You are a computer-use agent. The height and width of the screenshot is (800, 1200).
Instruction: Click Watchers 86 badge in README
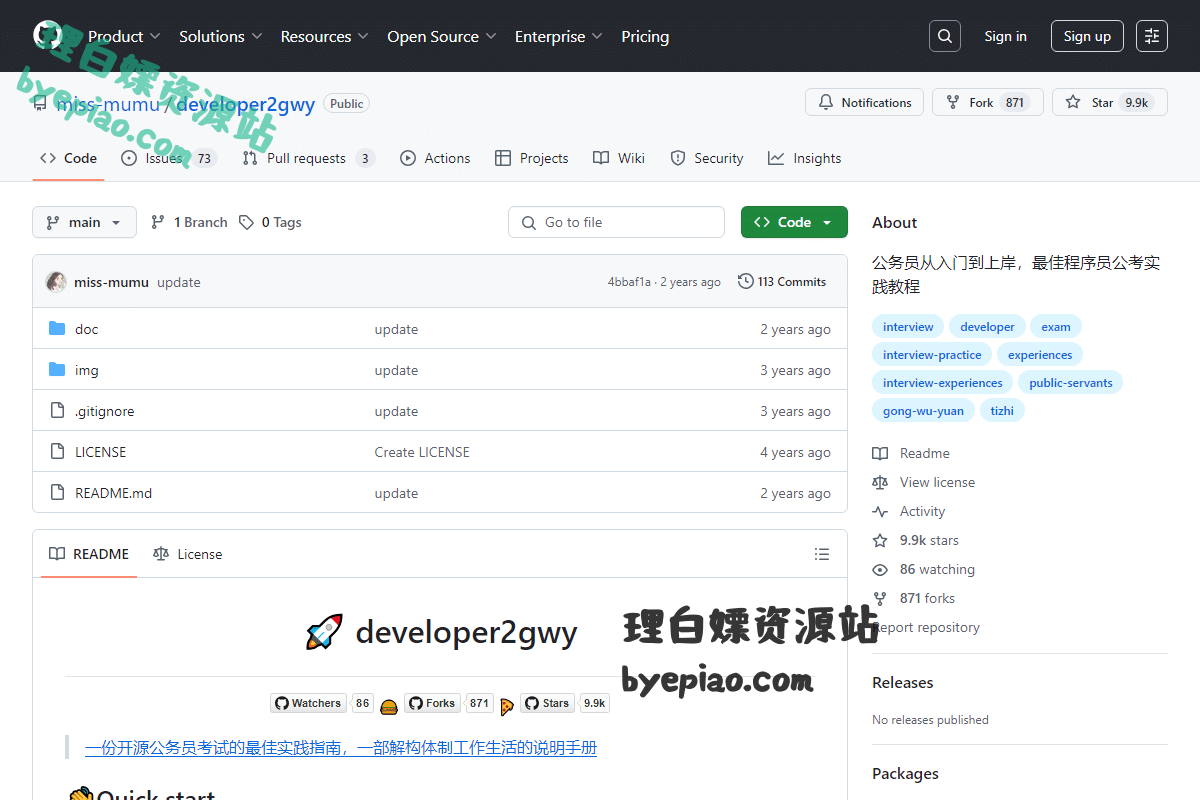tap(322, 703)
